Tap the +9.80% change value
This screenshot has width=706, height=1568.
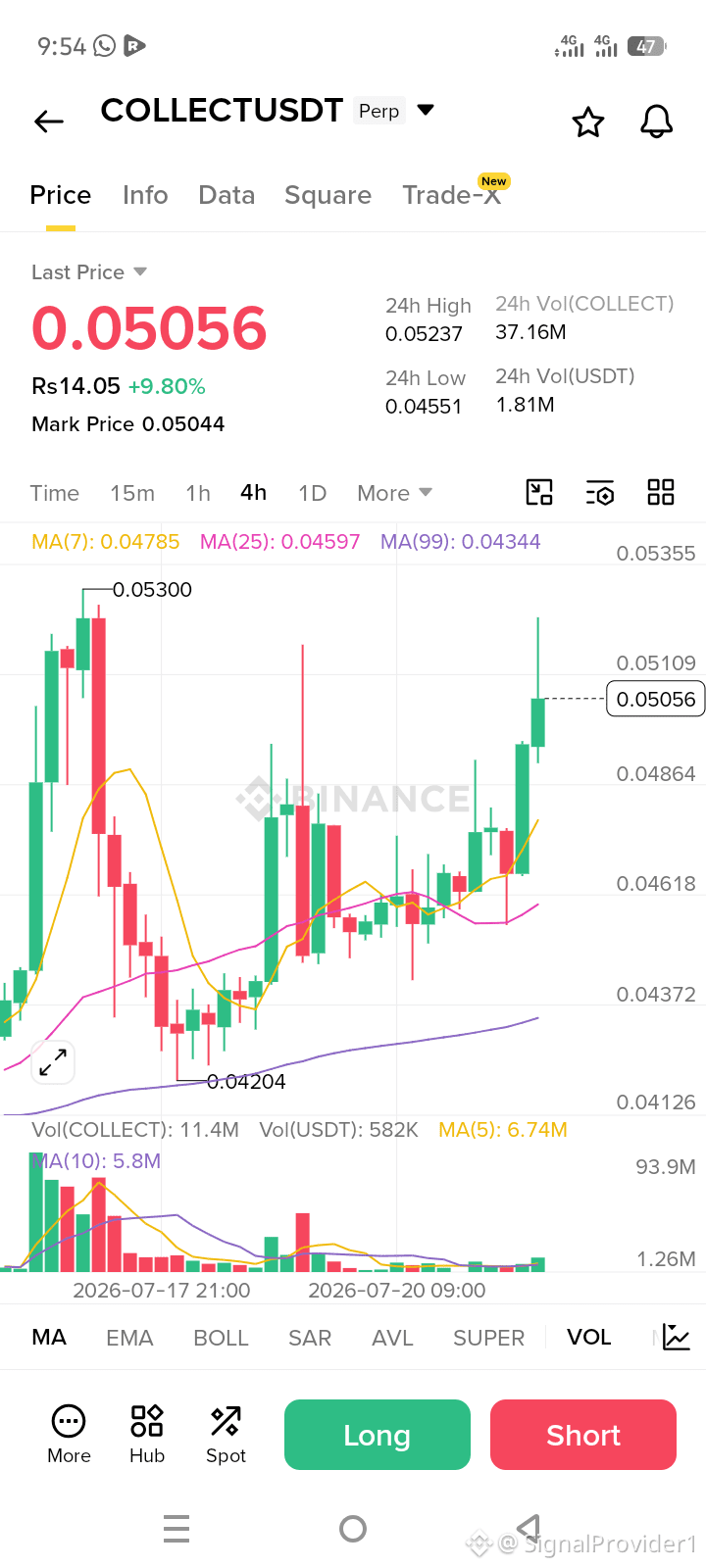[x=167, y=386]
